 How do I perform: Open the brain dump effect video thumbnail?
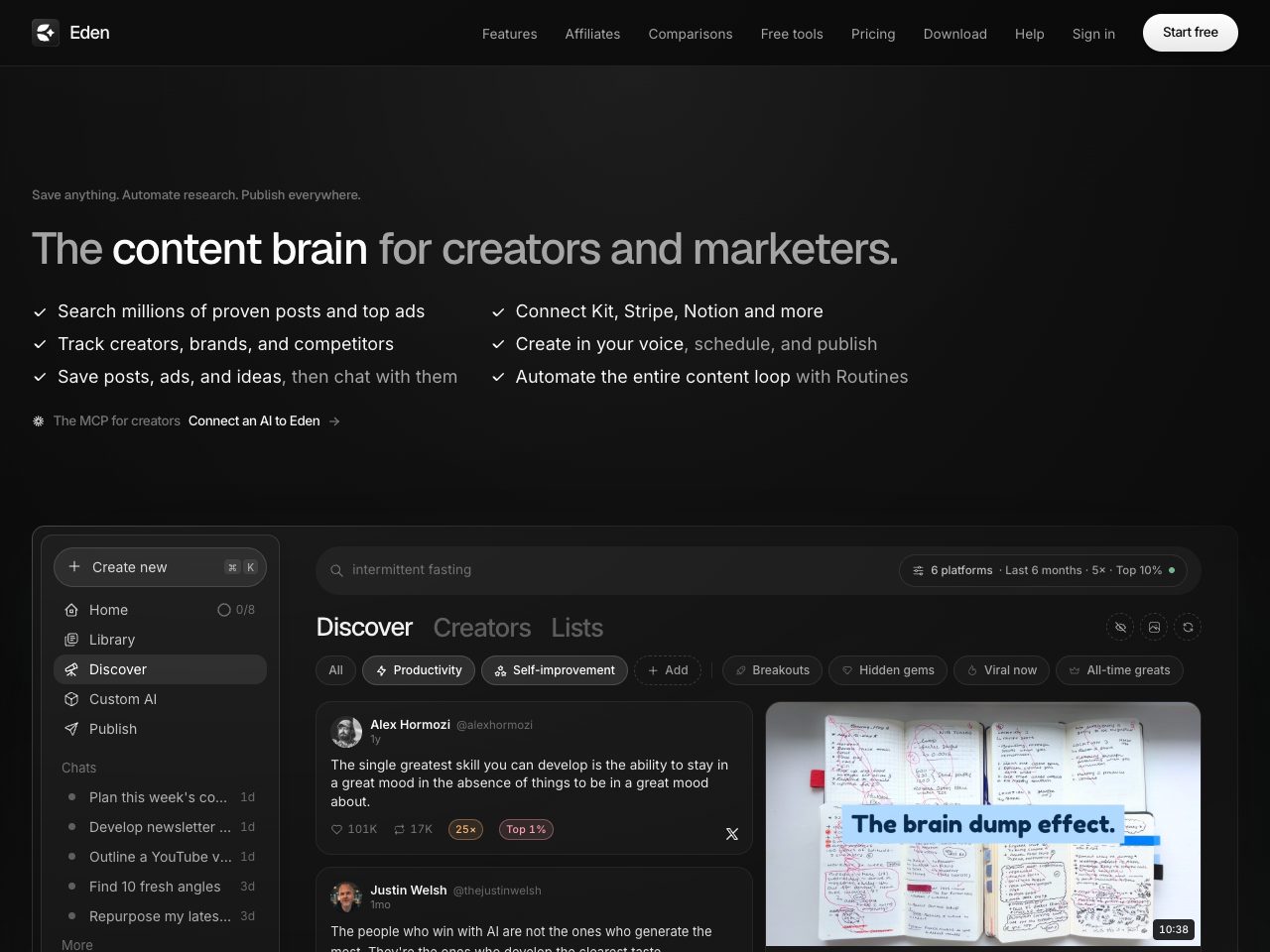coord(983,824)
